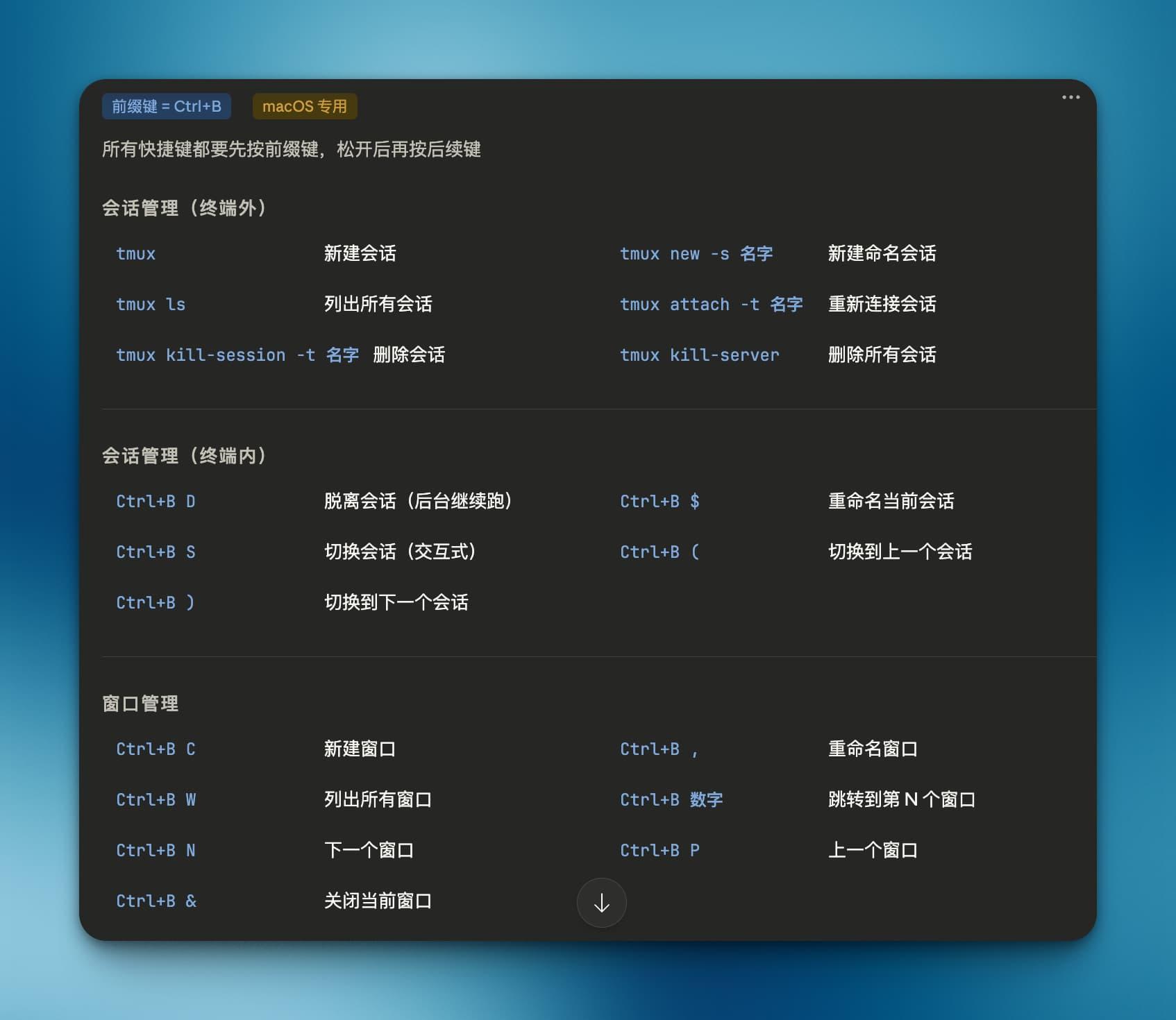Select the 'Ctrl+B C' new window shortcut
This screenshot has height=1020, width=1176.
tap(156, 749)
